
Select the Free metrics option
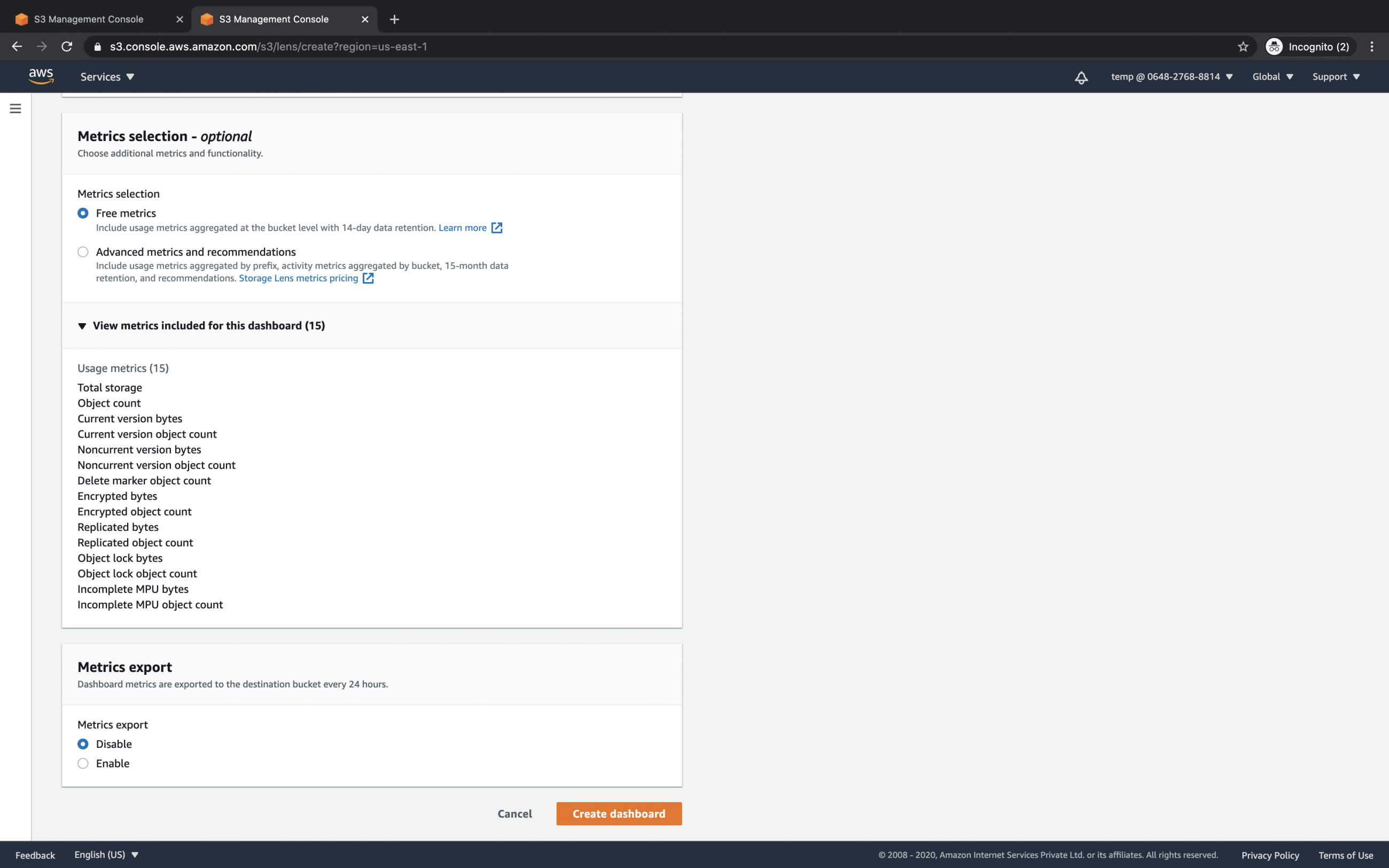(x=83, y=213)
